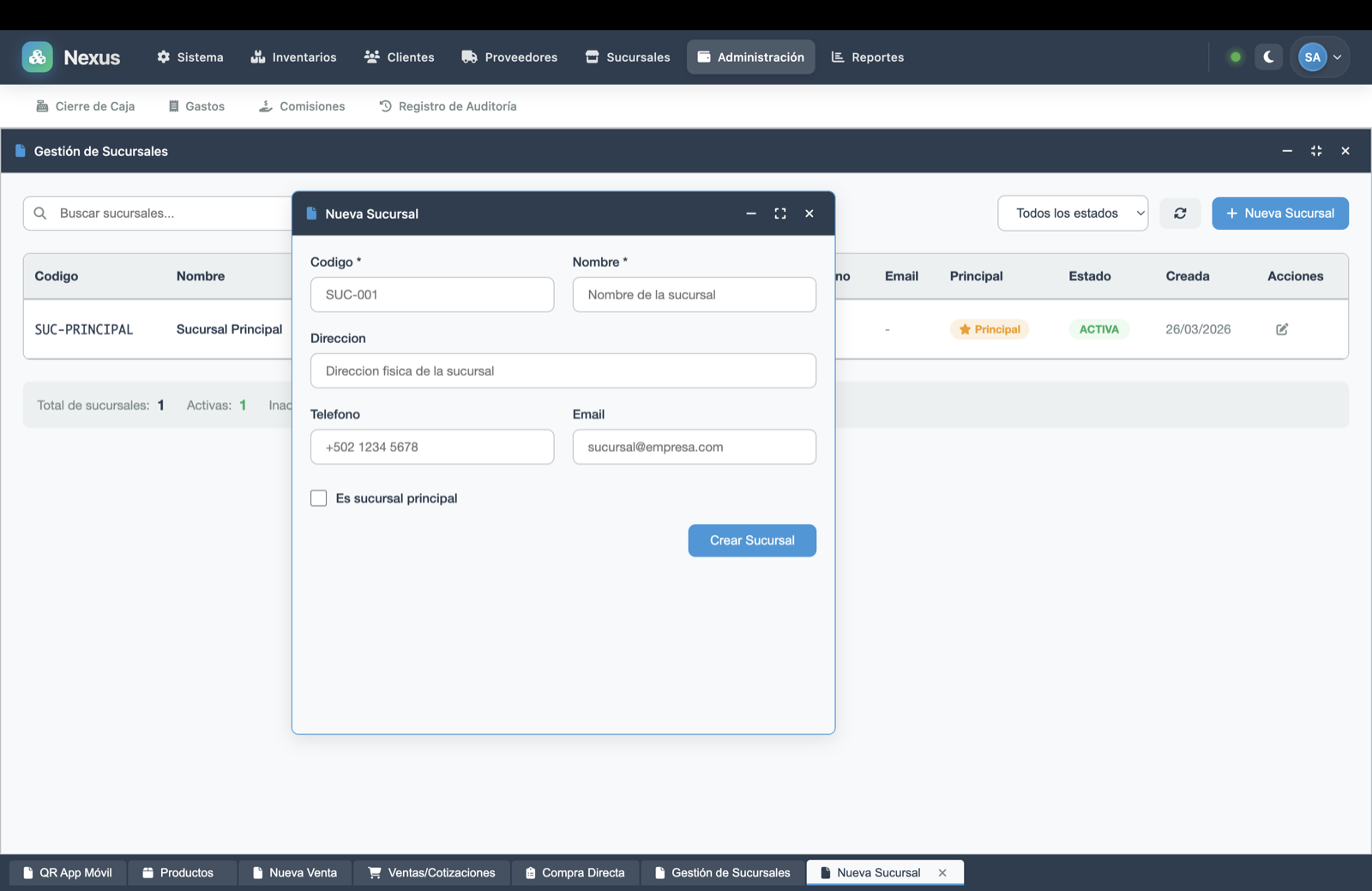Click the Nexus logo icon
The height and width of the screenshot is (891, 1372).
click(37, 57)
